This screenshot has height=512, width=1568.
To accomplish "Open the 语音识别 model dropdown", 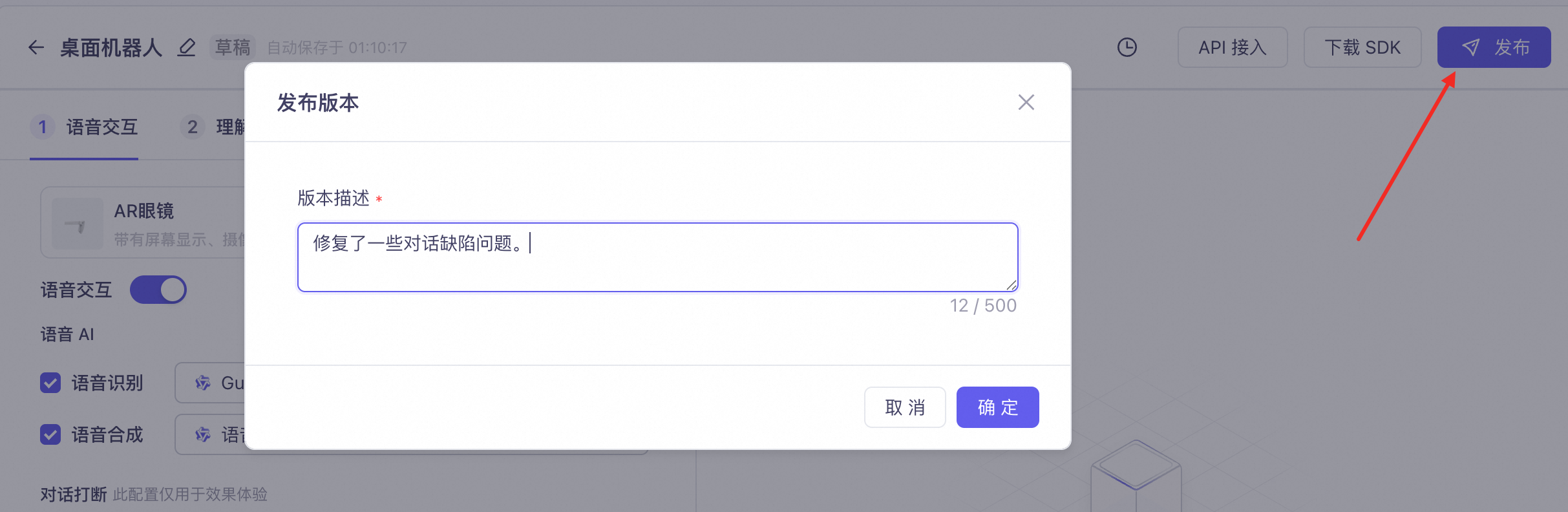I will 210,383.
